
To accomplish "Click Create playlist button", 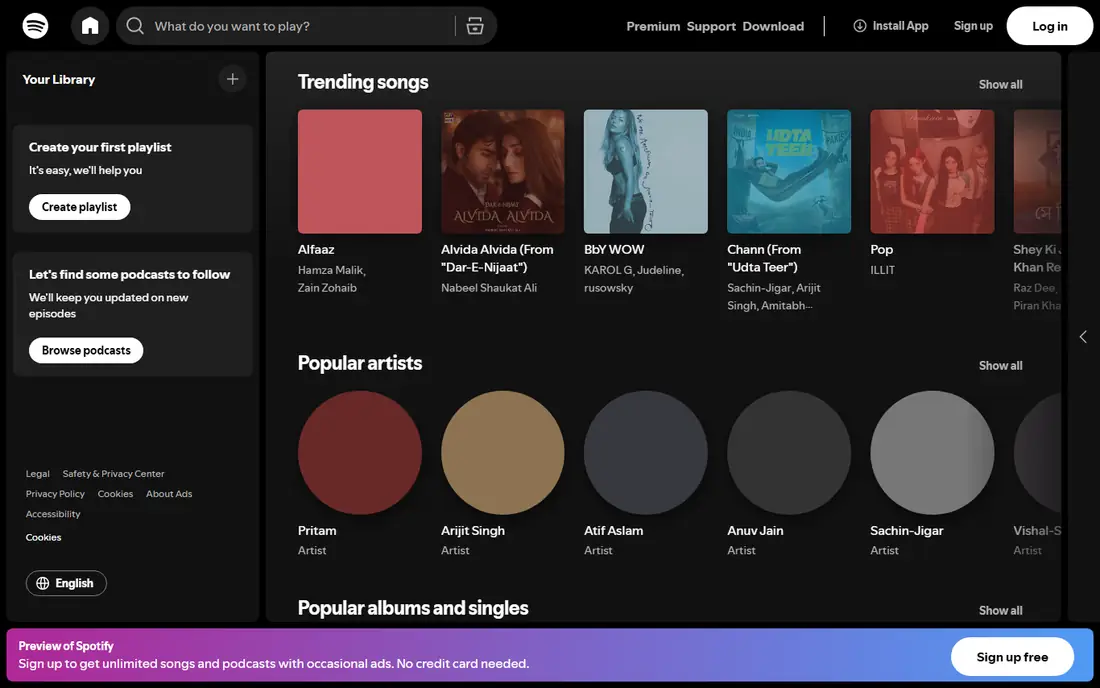I will click(x=79, y=207).
